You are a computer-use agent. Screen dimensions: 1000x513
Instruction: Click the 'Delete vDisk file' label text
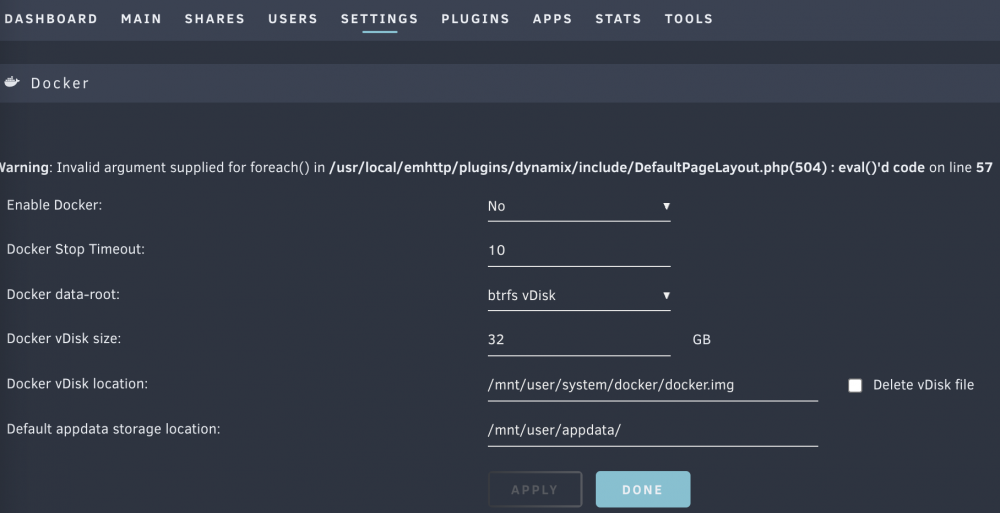tap(923, 385)
